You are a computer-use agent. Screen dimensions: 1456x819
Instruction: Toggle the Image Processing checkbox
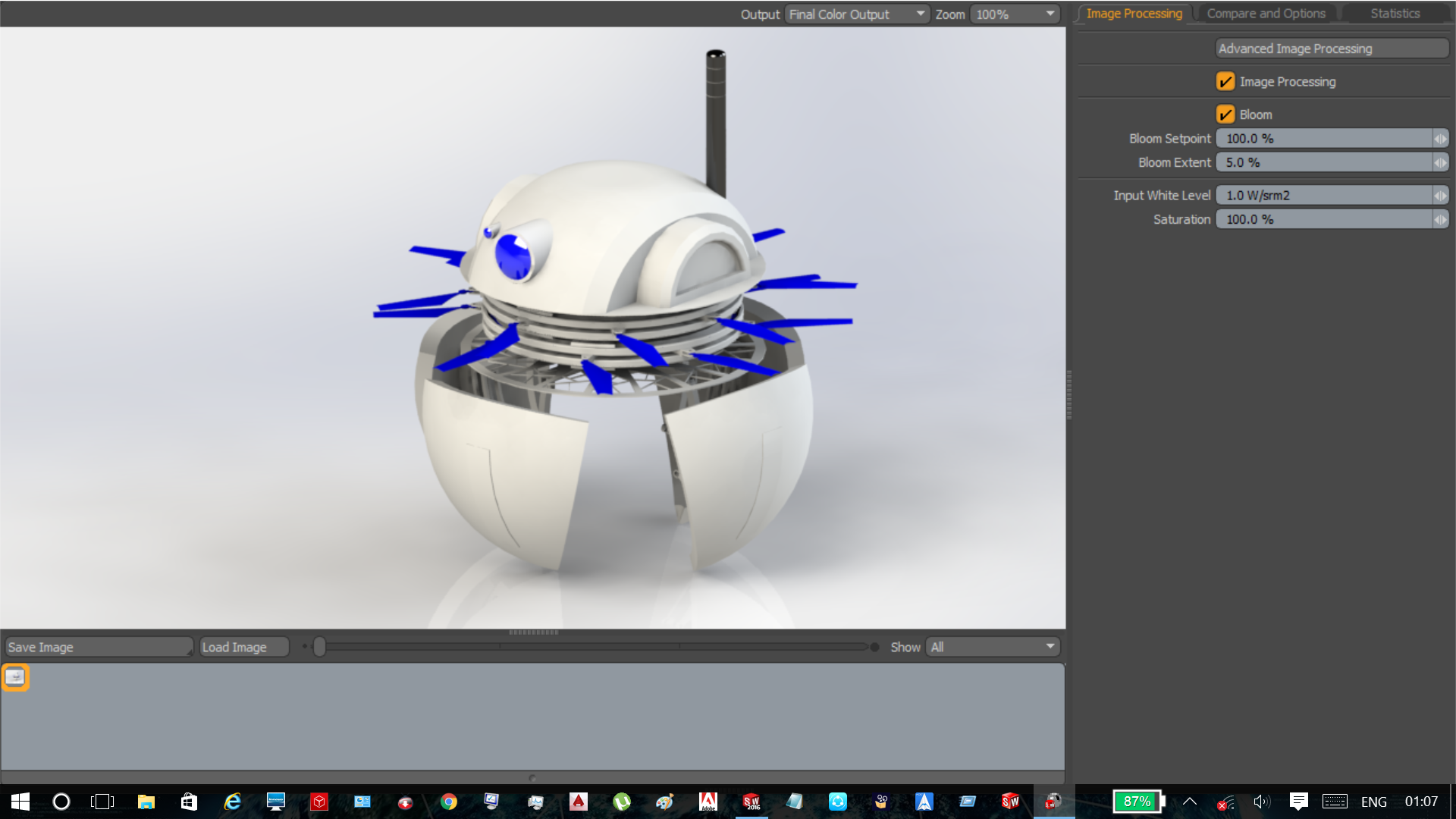(1225, 81)
